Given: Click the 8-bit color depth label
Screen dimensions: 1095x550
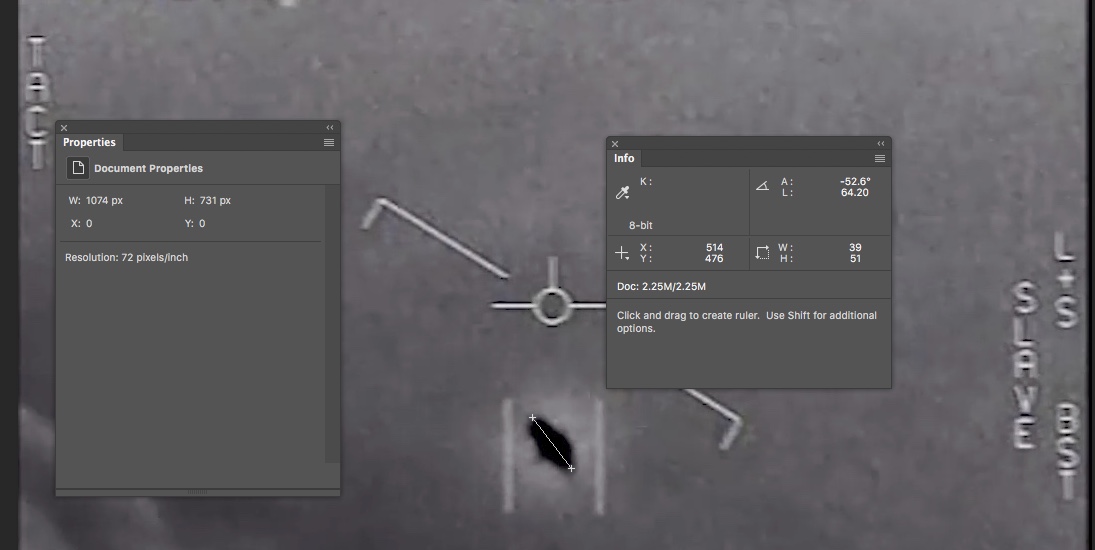Looking at the screenshot, I should (640, 225).
